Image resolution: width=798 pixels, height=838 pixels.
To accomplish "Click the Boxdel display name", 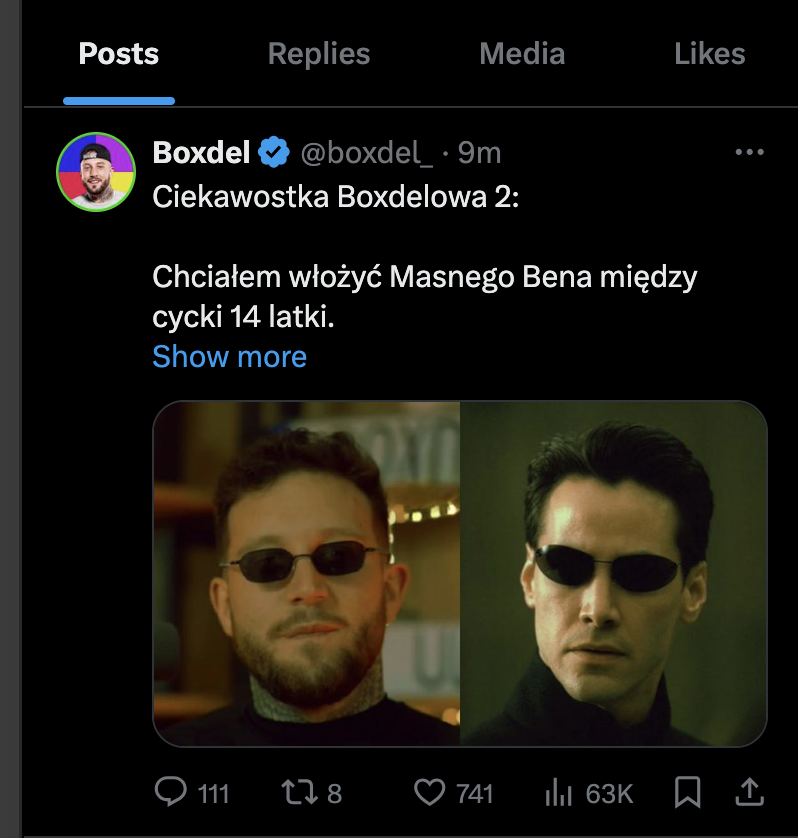I will tap(201, 153).
